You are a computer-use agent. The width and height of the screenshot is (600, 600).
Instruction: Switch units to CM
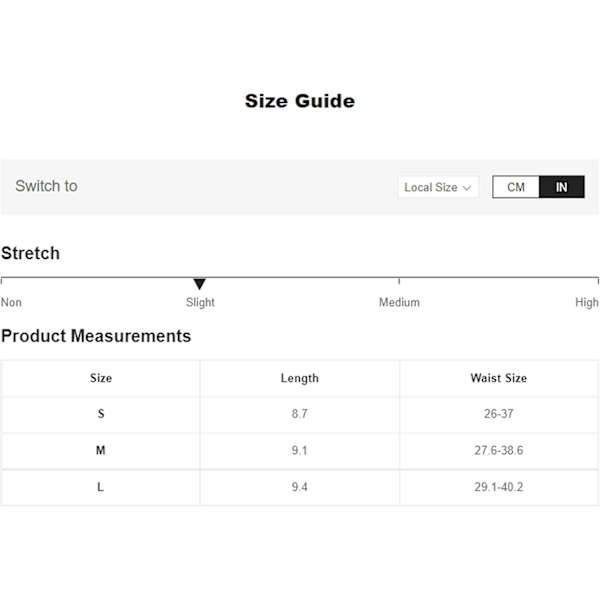(516, 187)
